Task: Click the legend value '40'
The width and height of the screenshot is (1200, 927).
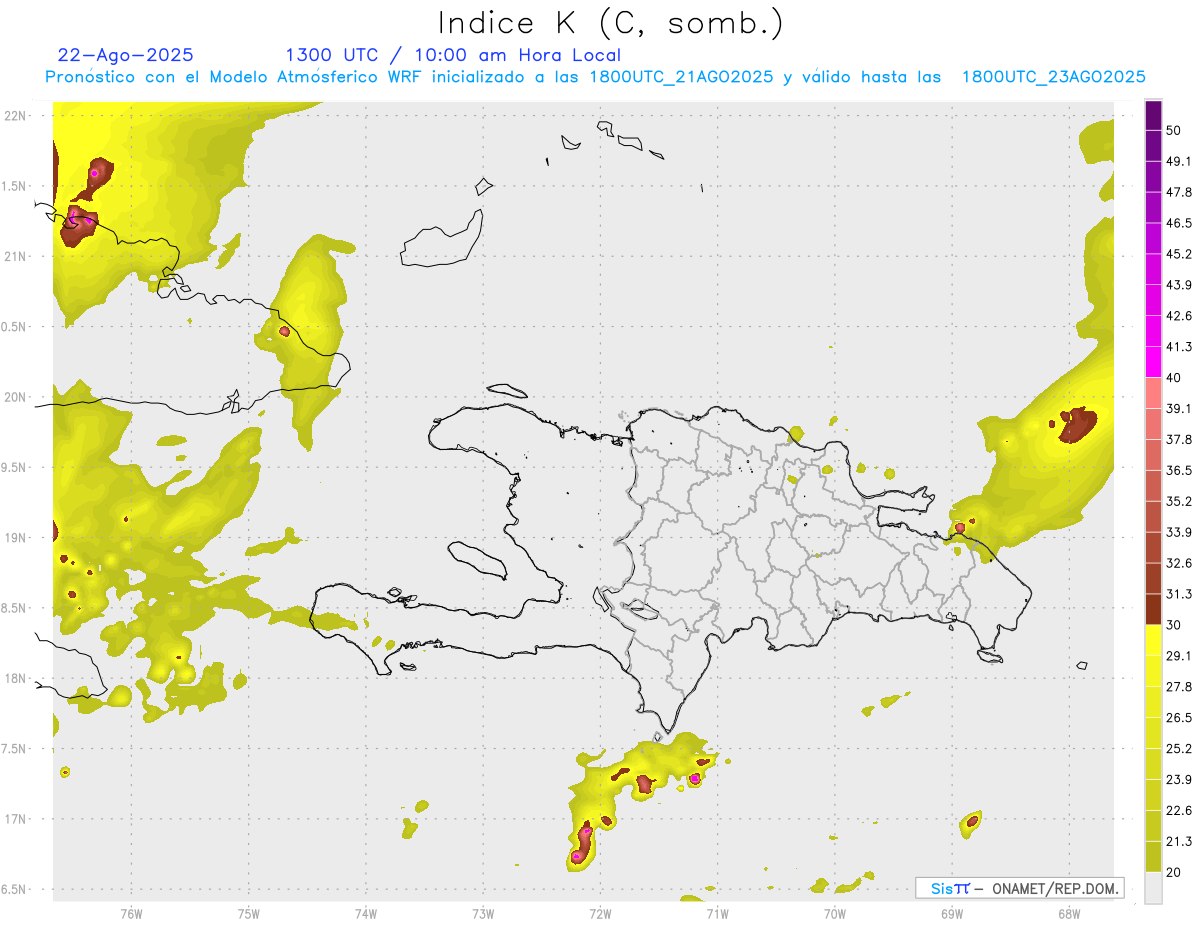Action: click(x=1175, y=378)
